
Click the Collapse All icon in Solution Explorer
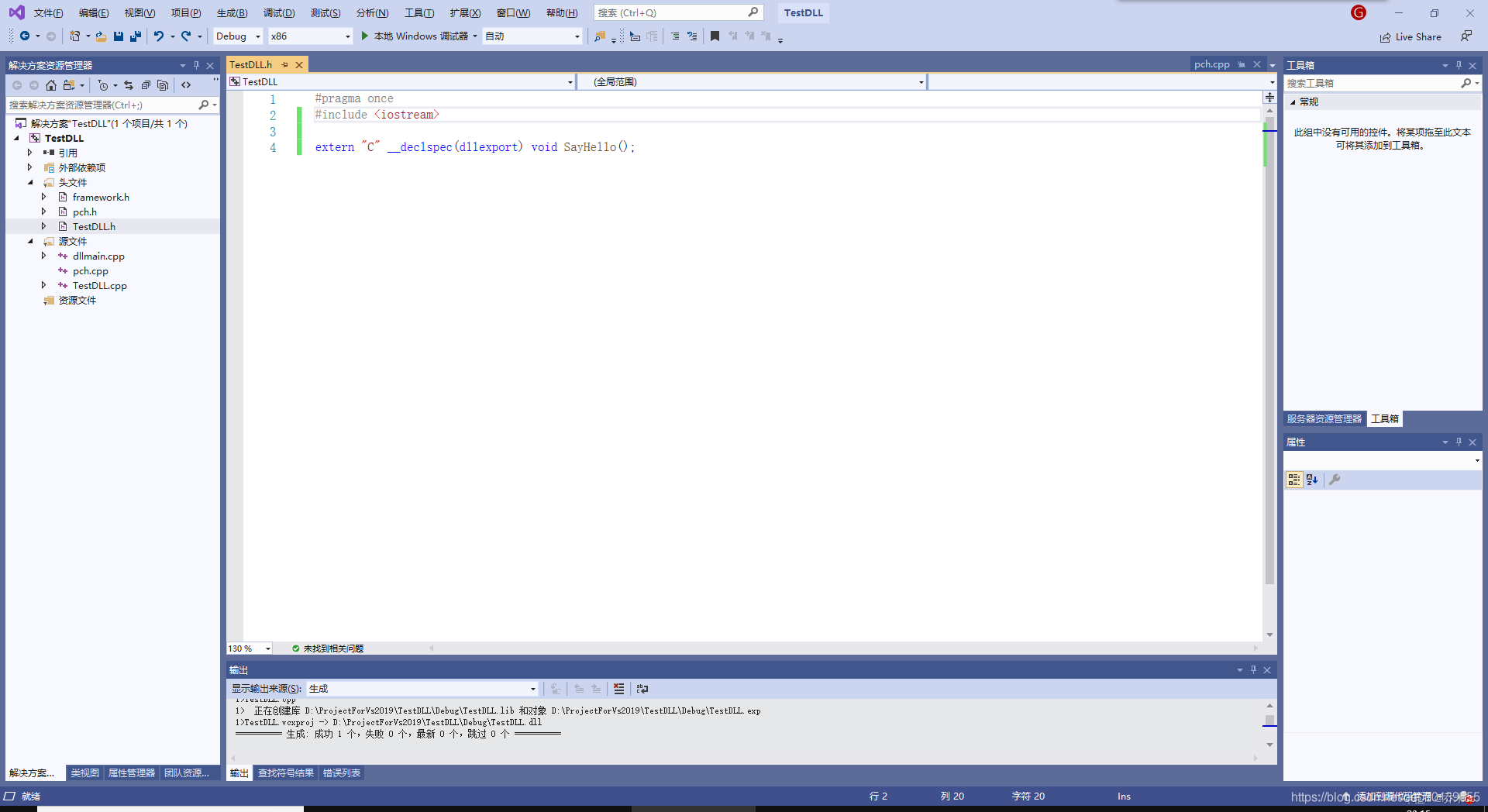click(146, 85)
